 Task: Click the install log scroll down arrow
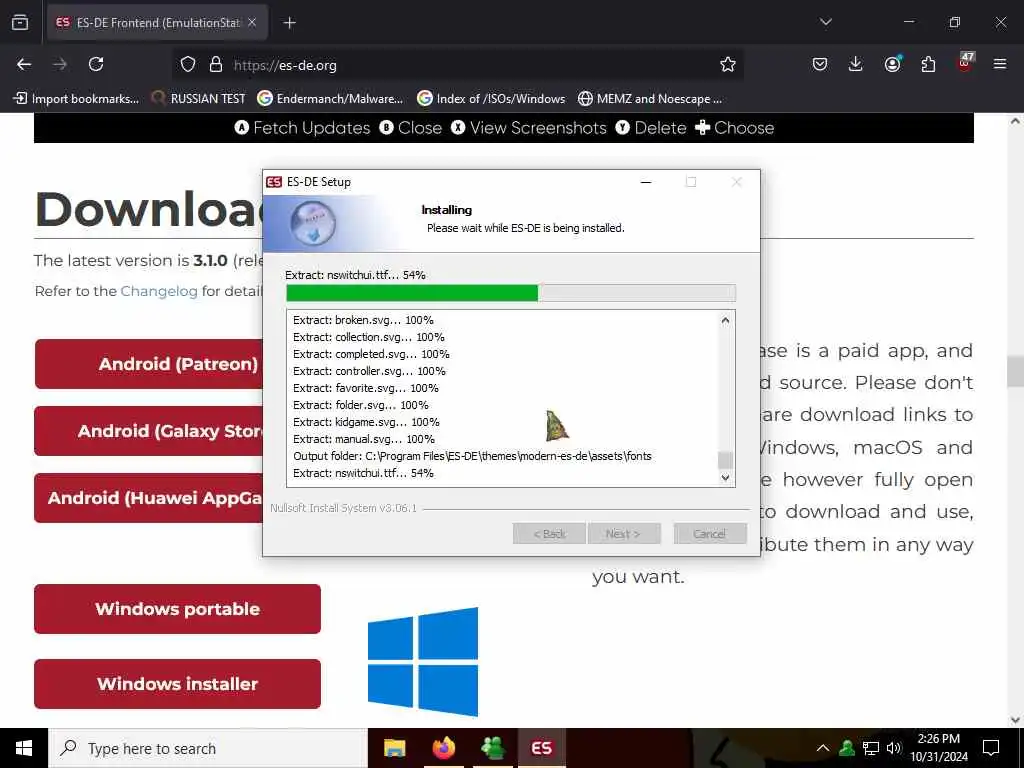pos(725,477)
